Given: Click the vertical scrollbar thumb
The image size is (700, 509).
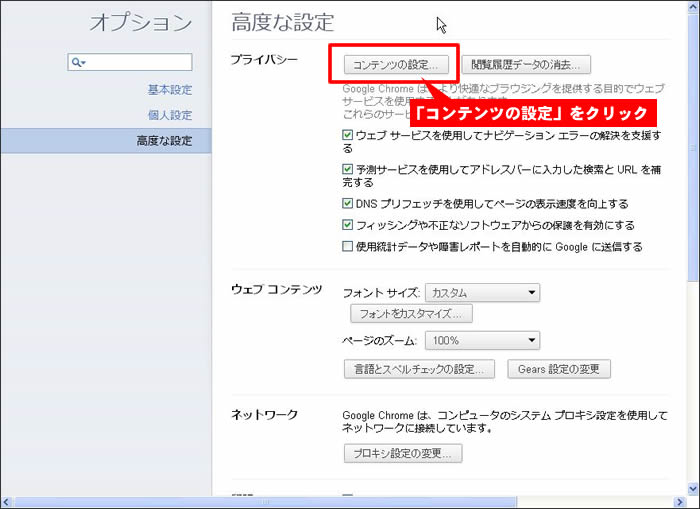Looking at the screenshot, I should pyautogui.click(x=693, y=147).
